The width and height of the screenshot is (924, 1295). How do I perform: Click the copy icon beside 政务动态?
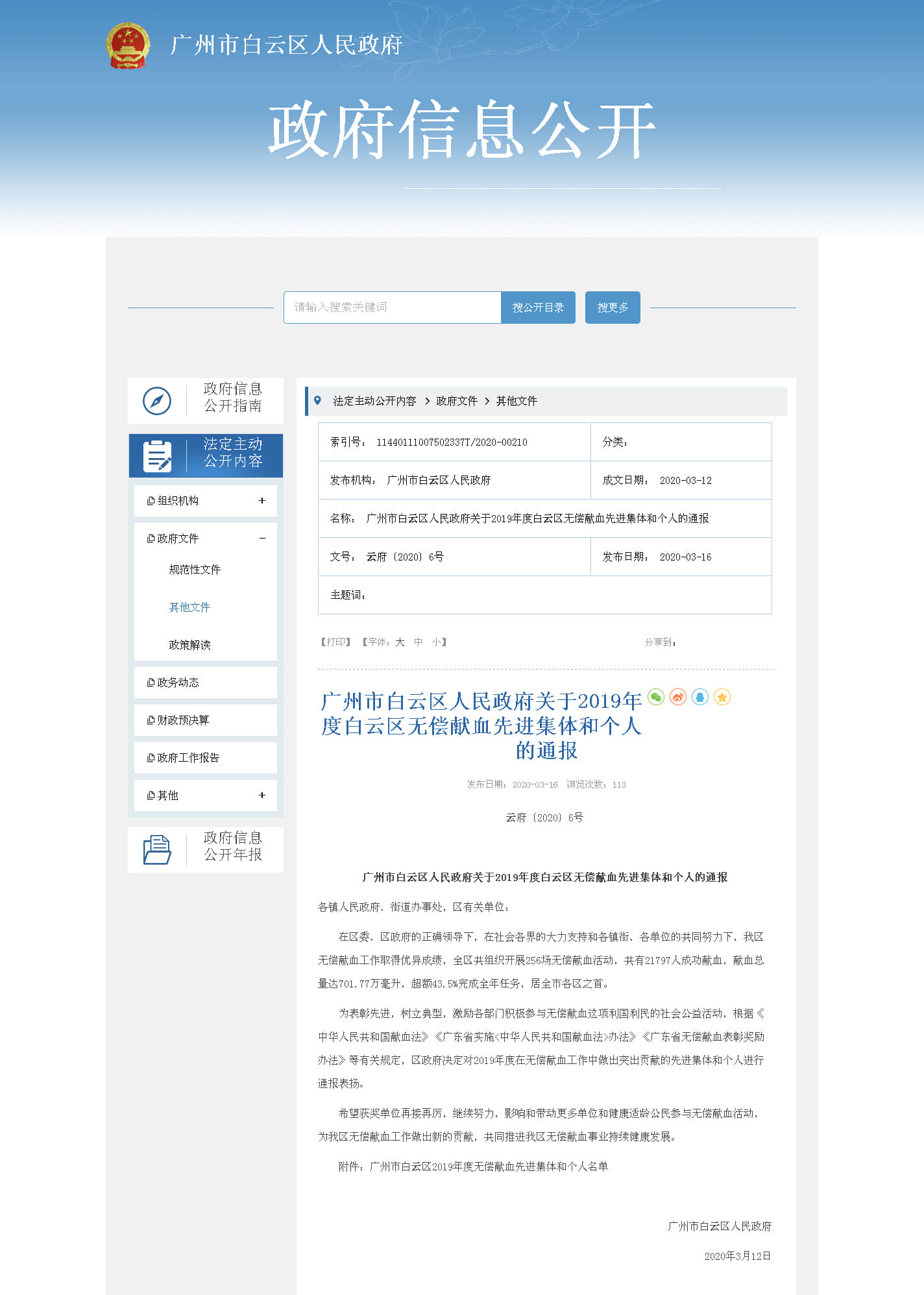(x=151, y=683)
